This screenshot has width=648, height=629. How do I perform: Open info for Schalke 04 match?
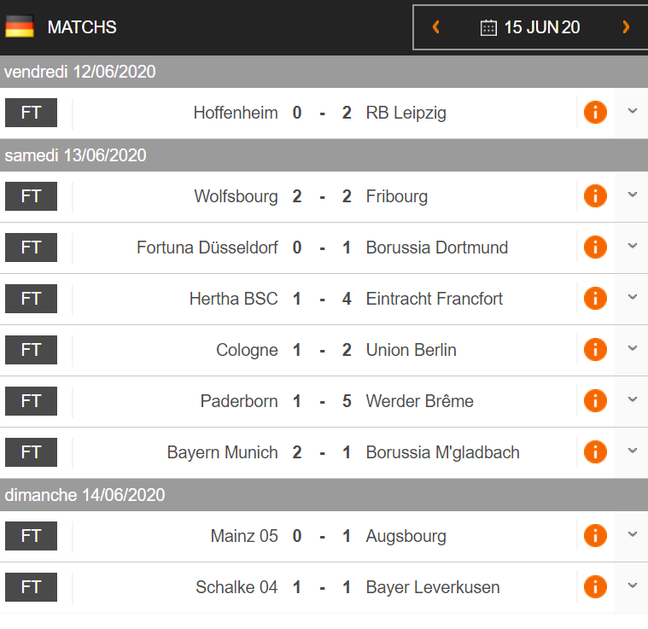595,587
